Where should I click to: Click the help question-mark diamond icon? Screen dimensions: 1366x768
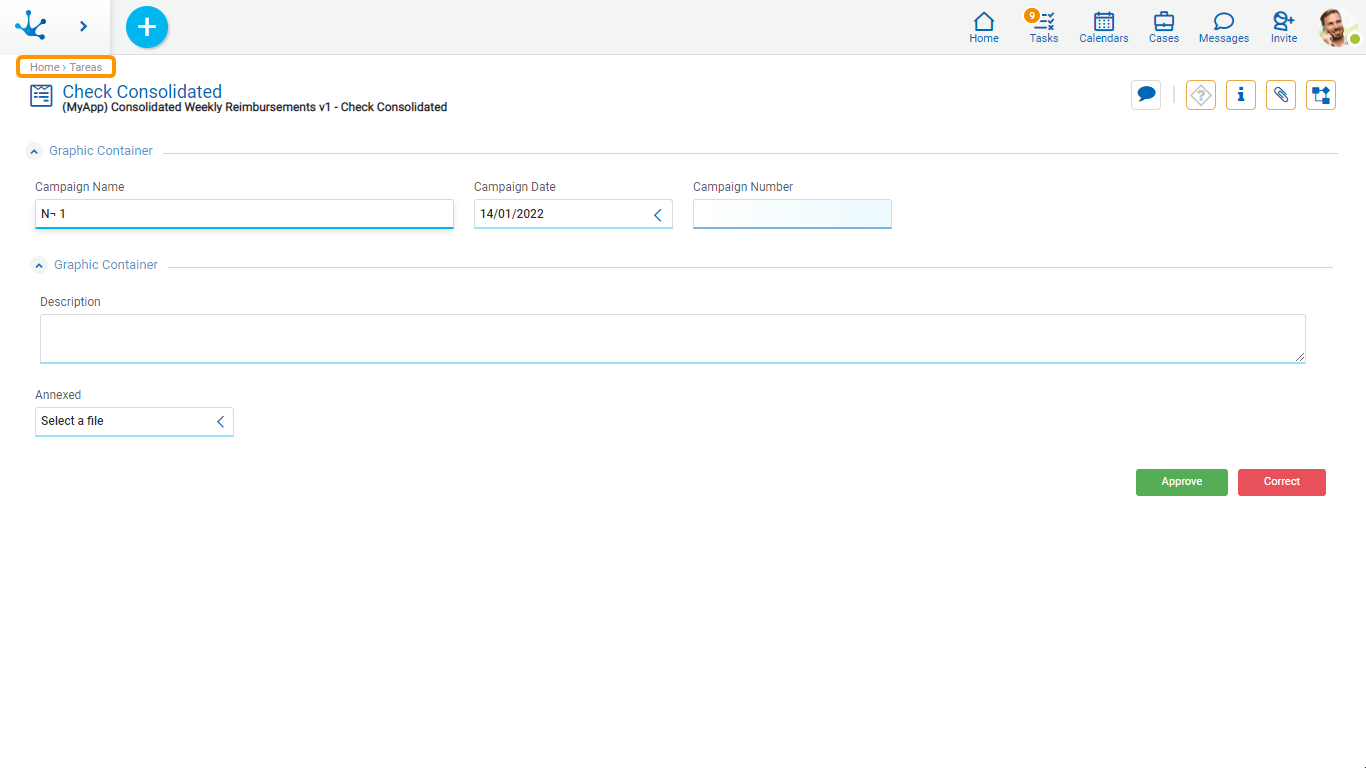click(x=1200, y=95)
